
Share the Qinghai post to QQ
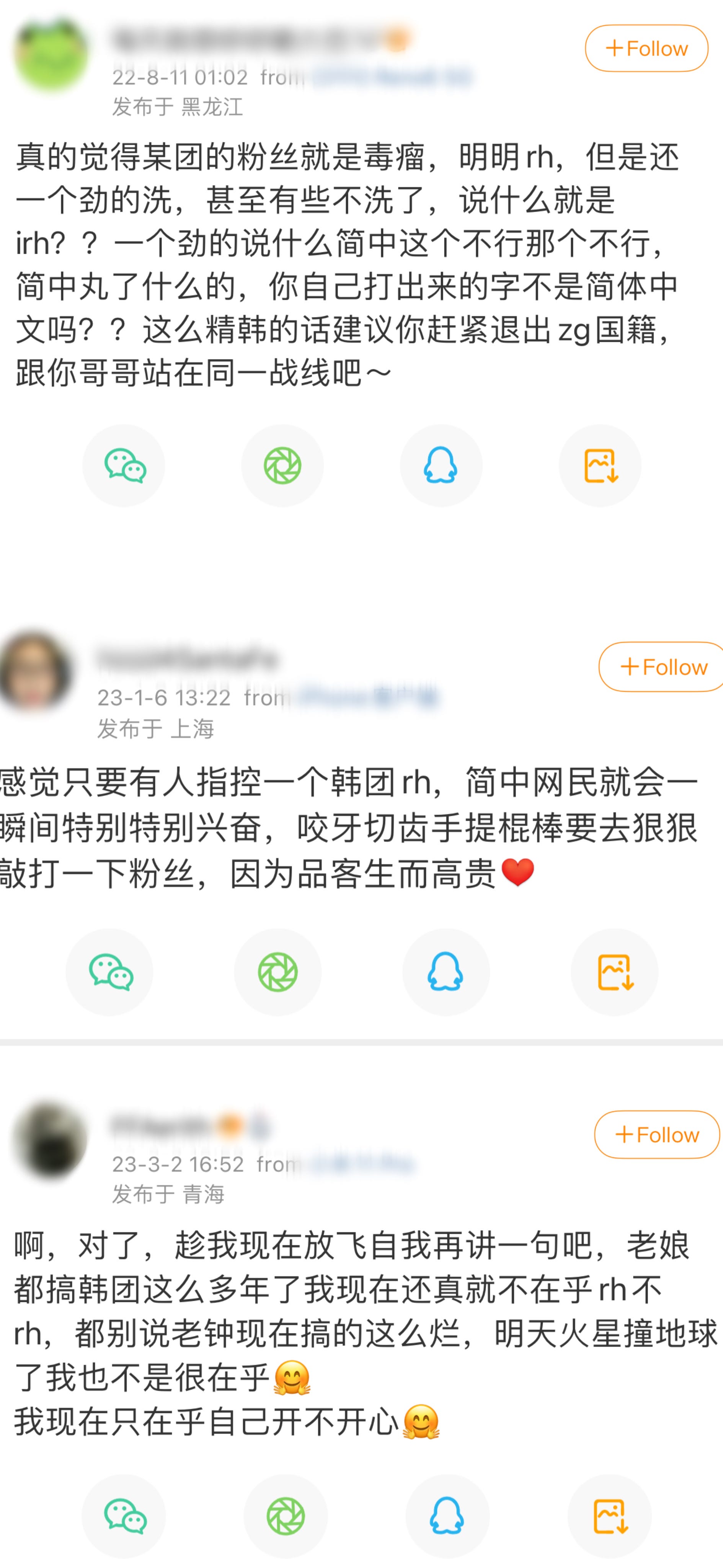(447, 1516)
